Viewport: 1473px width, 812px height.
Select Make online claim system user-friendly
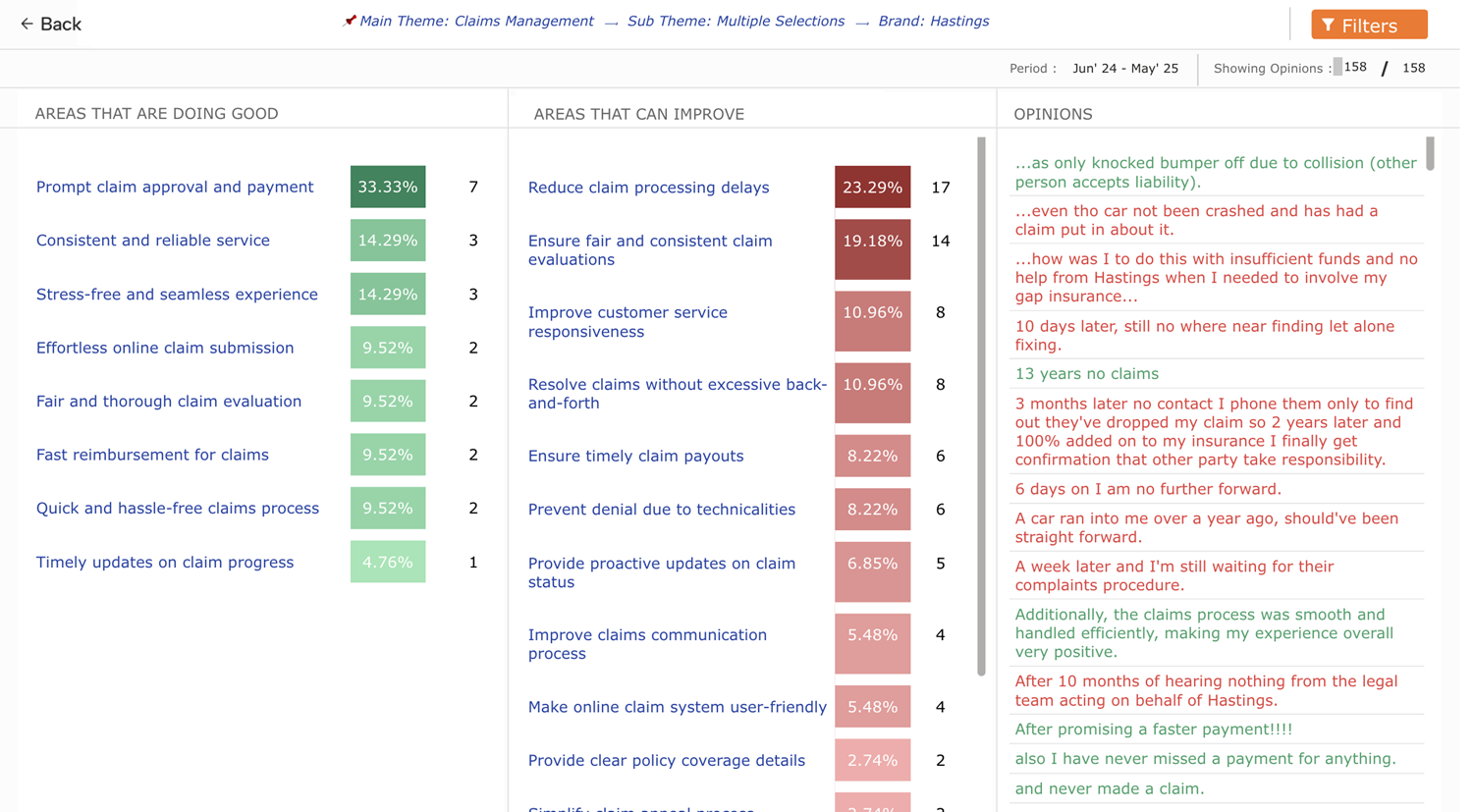[x=677, y=707]
